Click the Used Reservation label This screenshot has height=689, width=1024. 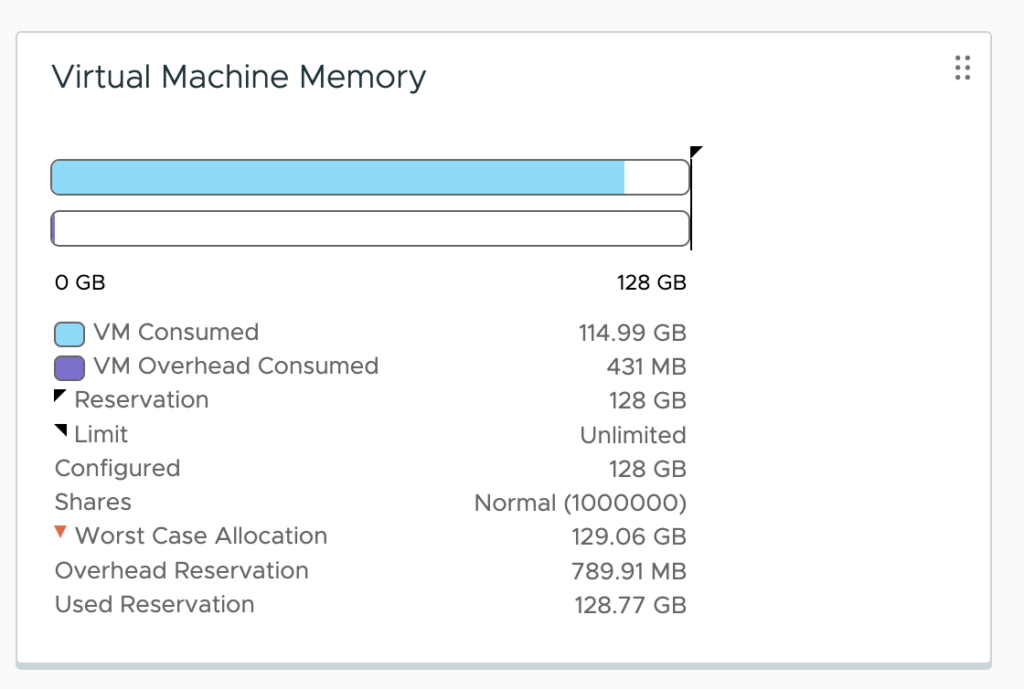click(x=154, y=604)
